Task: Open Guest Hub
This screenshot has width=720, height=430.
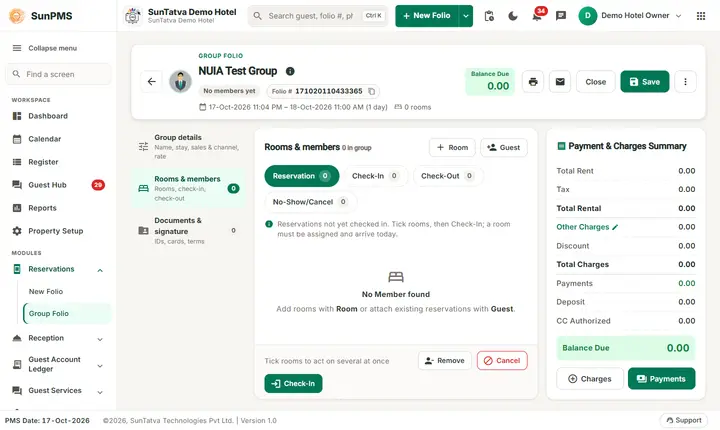Action: coord(59,185)
